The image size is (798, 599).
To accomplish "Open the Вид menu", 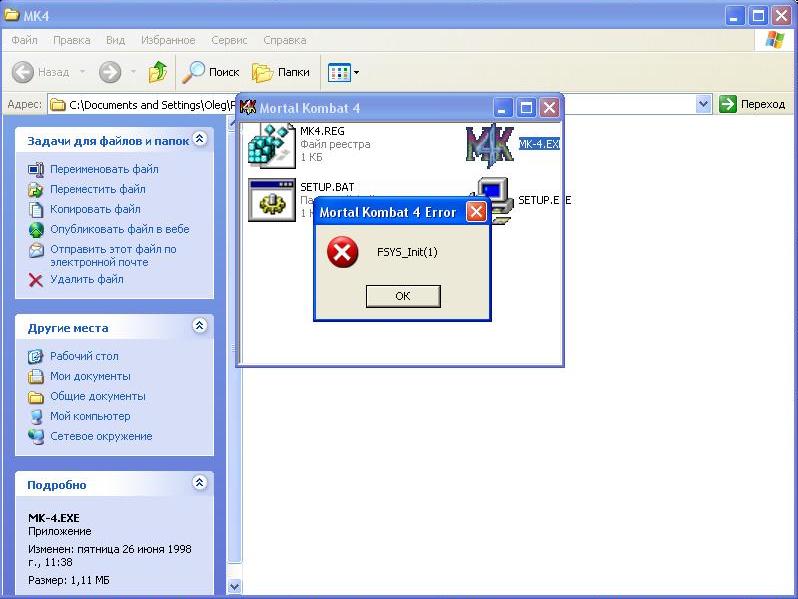I will pyautogui.click(x=116, y=40).
